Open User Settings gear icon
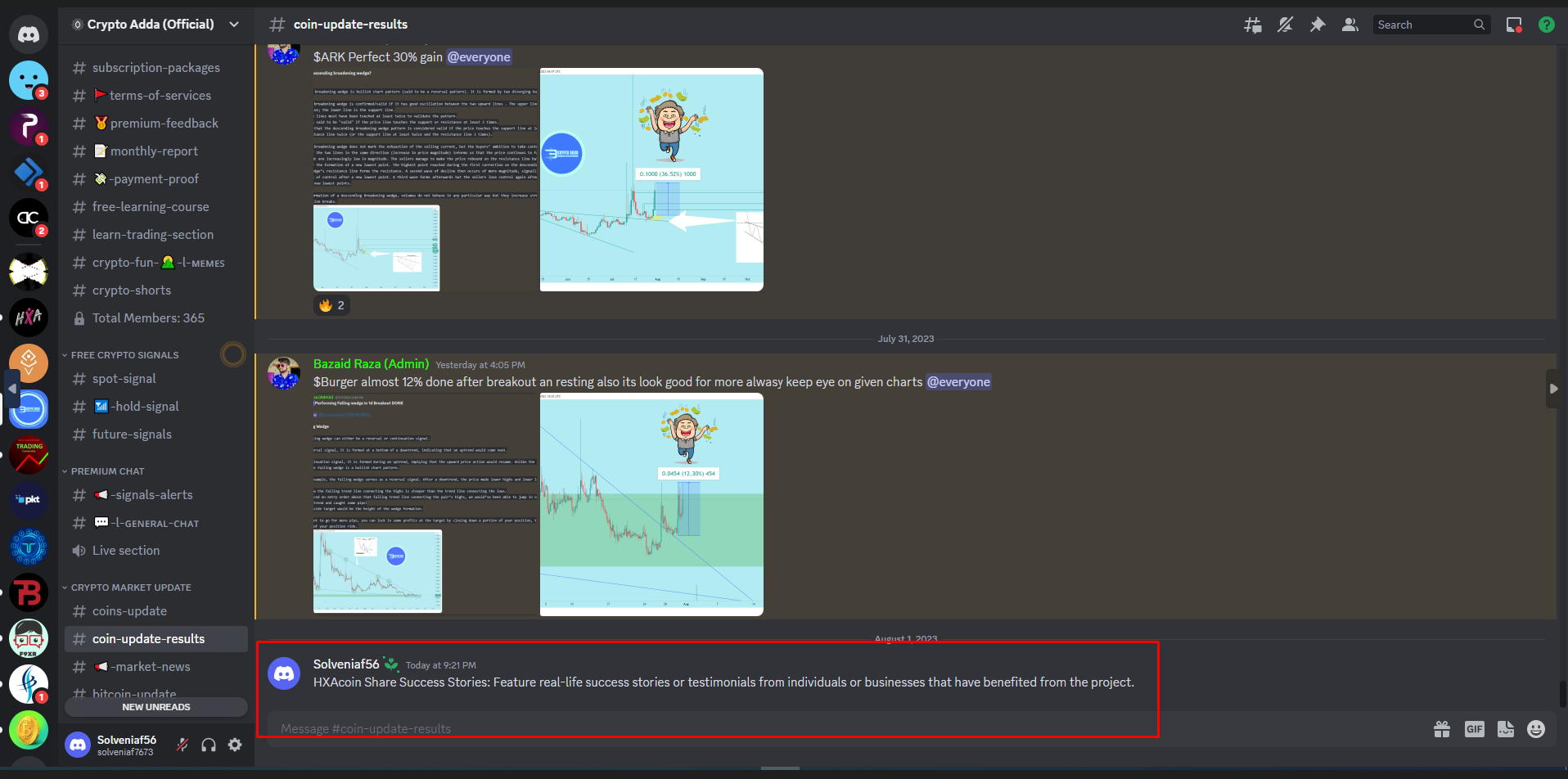The width and height of the screenshot is (1568, 779). click(x=235, y=745)
